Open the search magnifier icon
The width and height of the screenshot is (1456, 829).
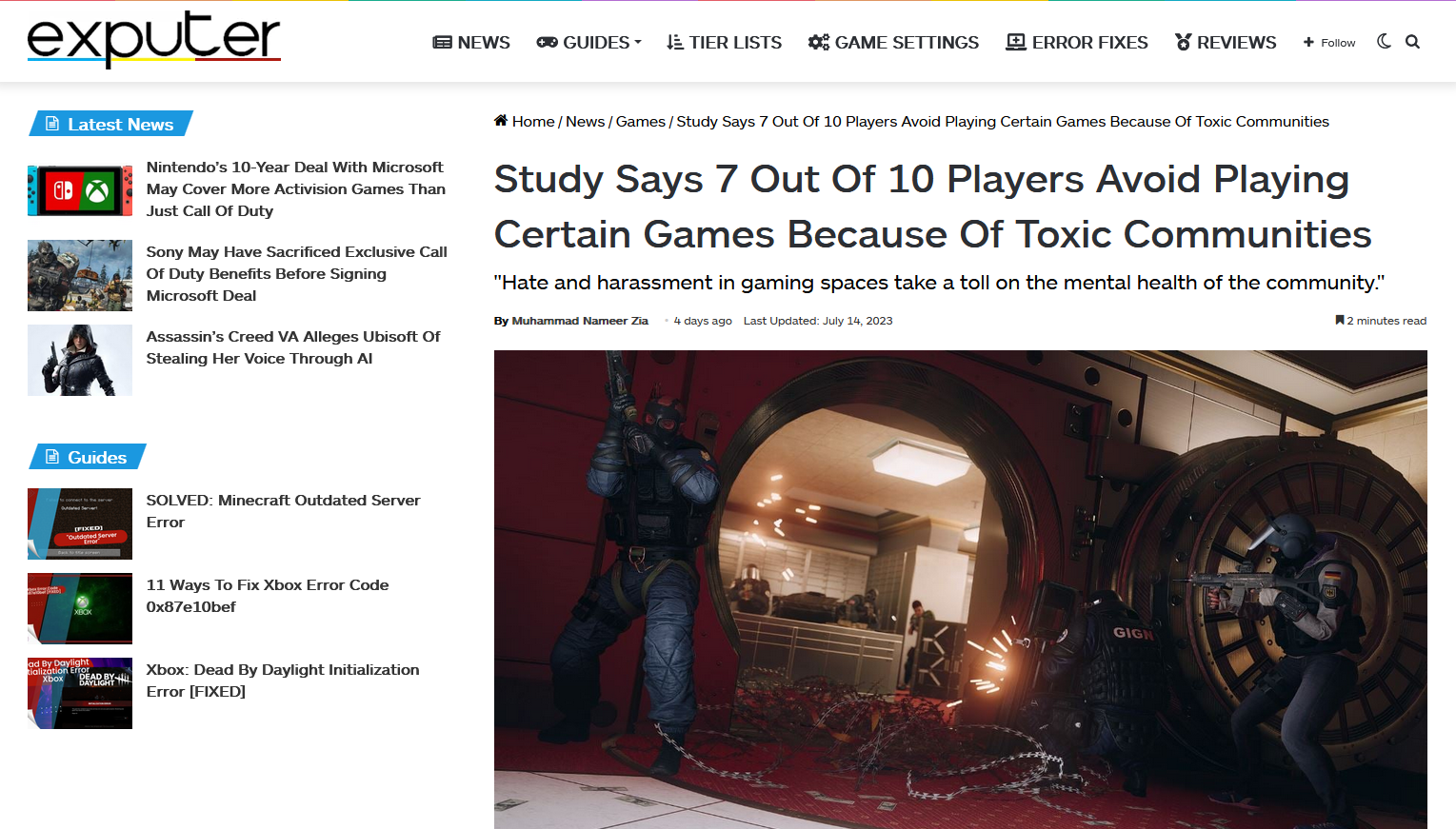[x=1412, y=42]
